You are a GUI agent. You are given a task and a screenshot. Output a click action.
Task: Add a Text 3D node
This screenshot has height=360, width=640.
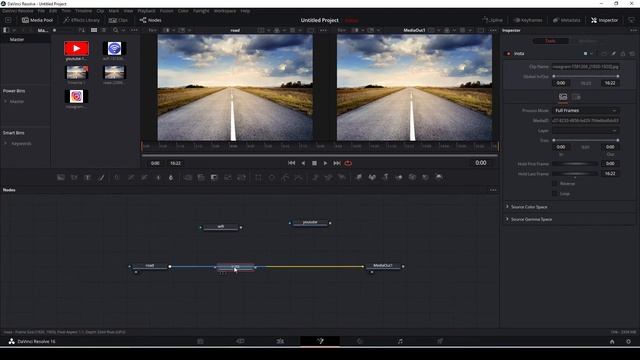385,178
